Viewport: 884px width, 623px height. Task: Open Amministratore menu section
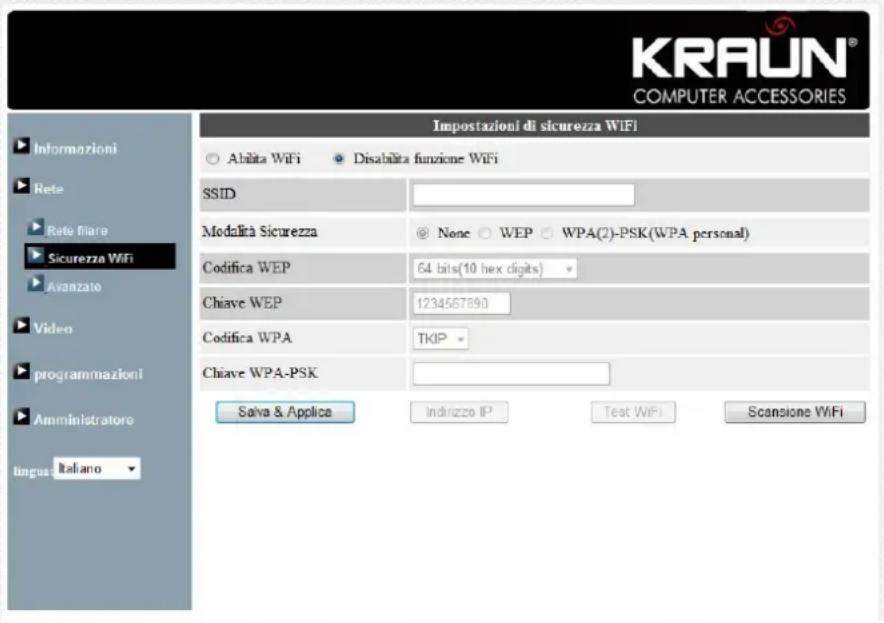click(x=84, y=419)
